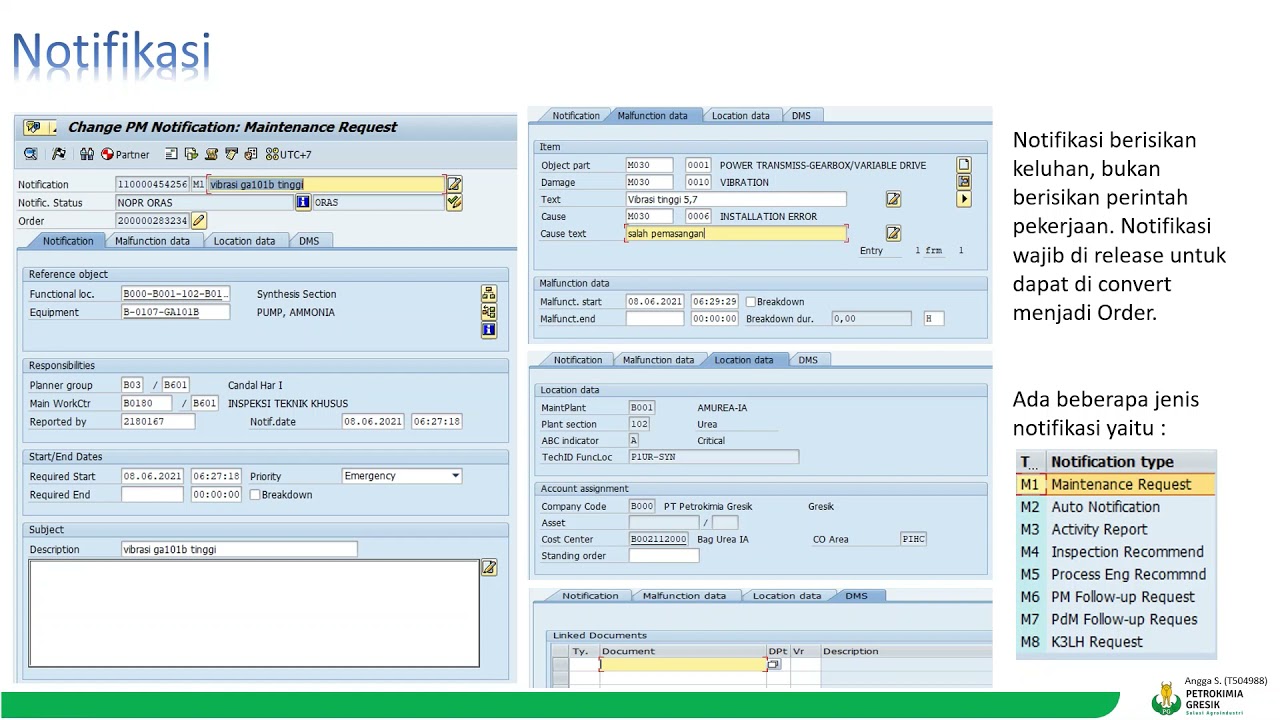Click the Required Start date field

point(152,476)
